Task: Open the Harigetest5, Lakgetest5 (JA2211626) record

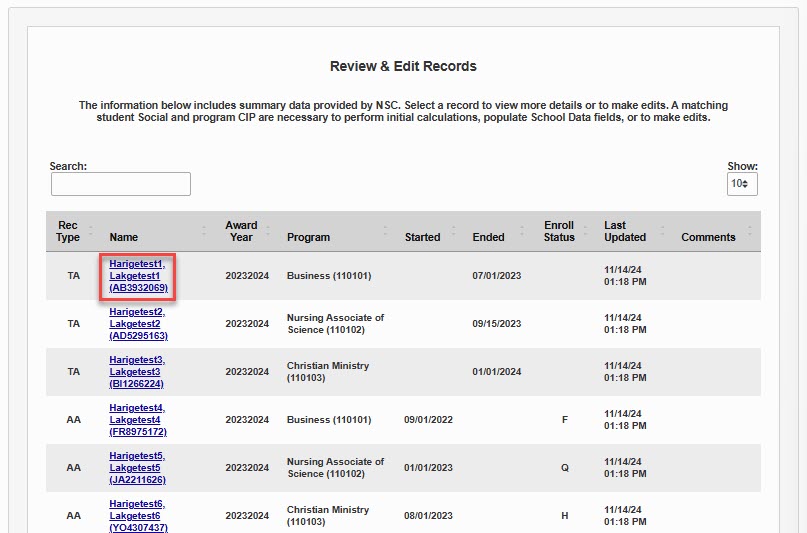Action: [x=138, y=468]
